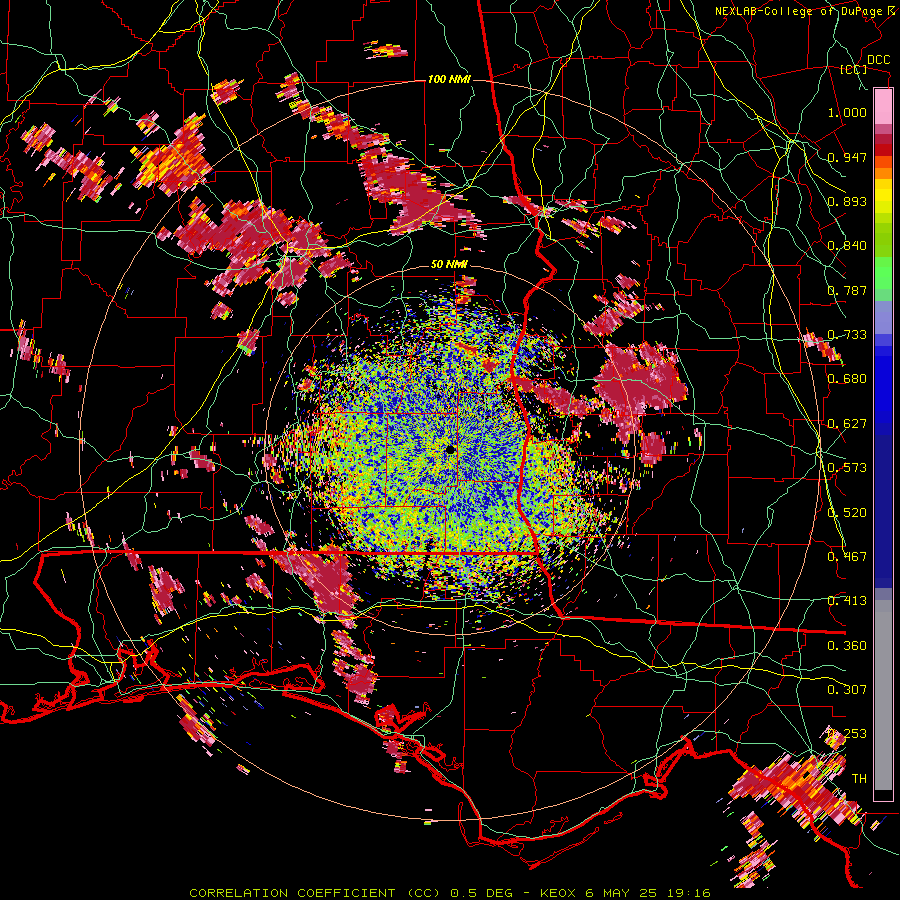Click the 0.680 scale value

coord(847,379)
